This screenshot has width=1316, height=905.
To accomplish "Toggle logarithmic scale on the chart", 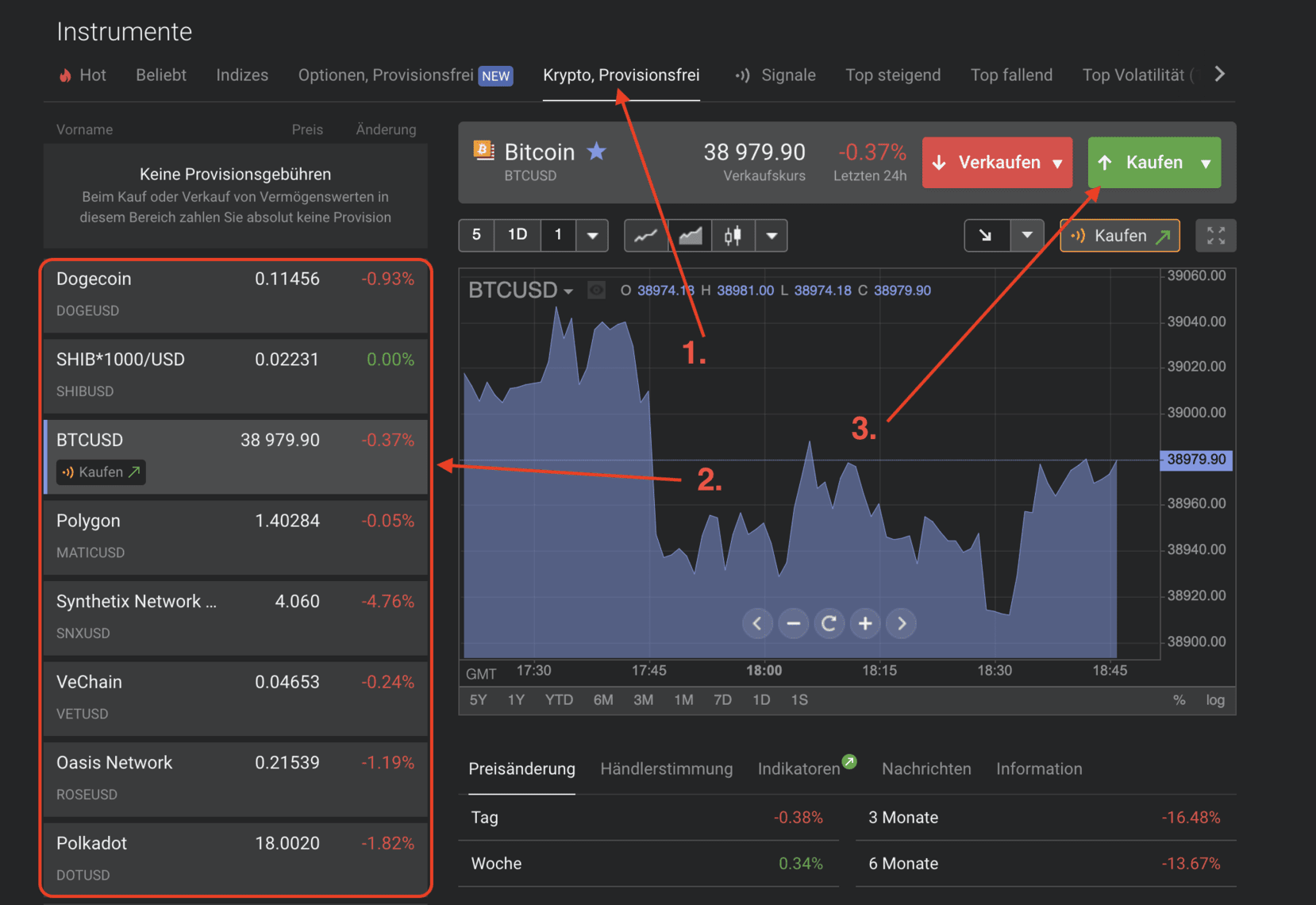I will (x=1214, y=700).
